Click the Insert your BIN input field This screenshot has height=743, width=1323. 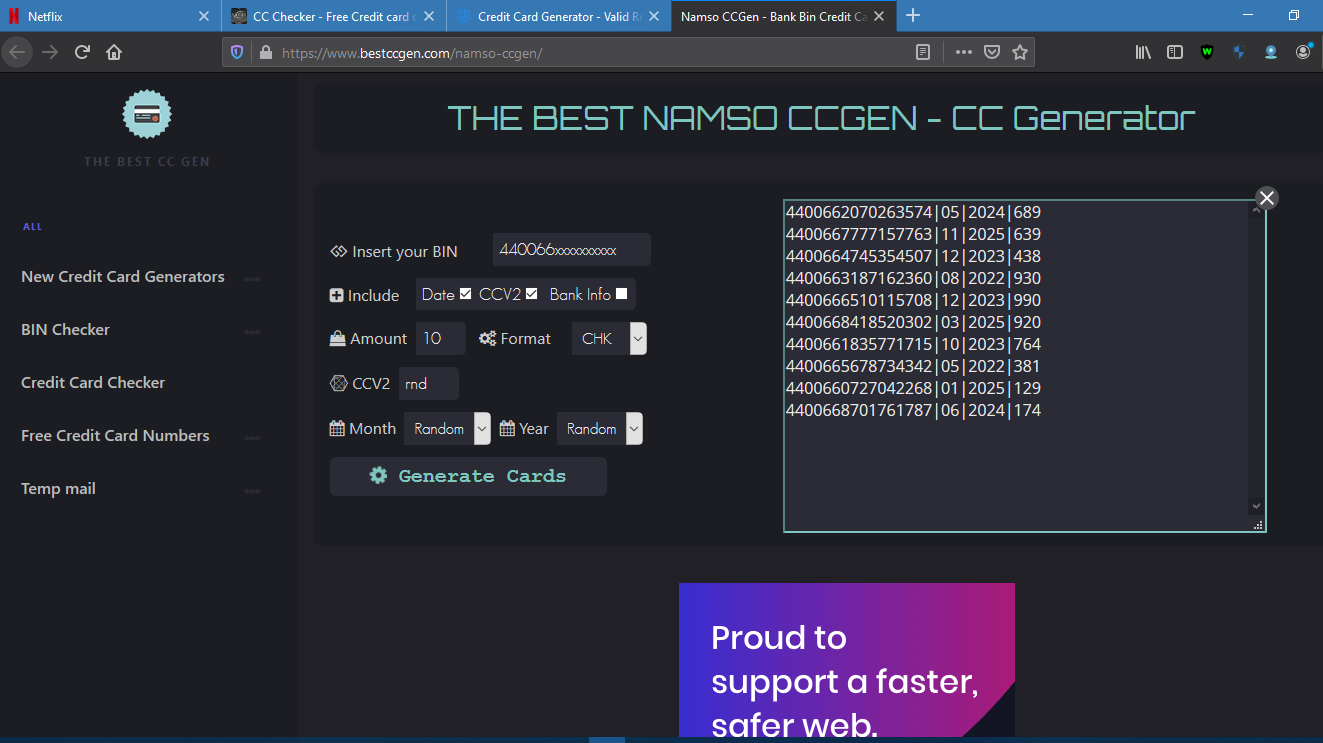coord(570,249)
